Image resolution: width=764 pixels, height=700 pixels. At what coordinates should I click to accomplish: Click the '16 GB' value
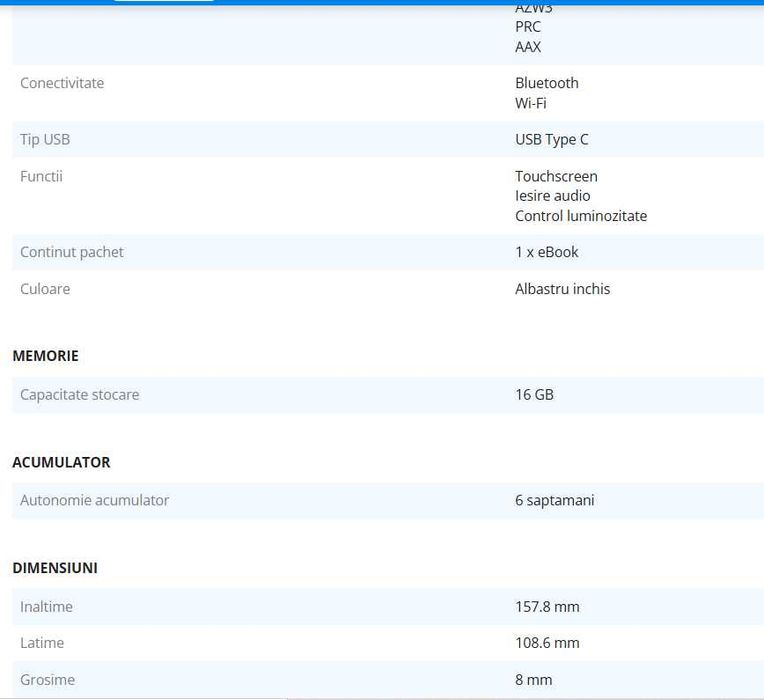(534, 395)
